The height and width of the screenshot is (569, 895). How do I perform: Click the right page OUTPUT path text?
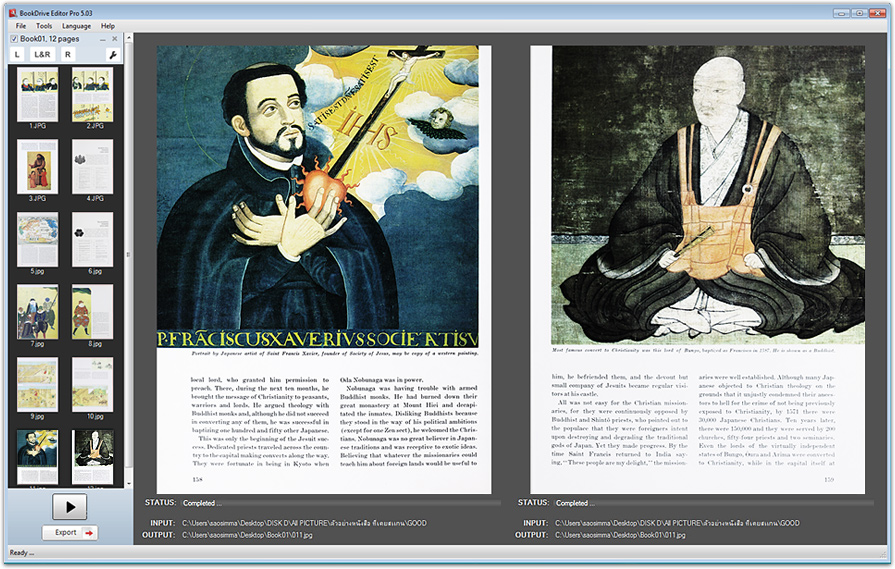(620, 535)
